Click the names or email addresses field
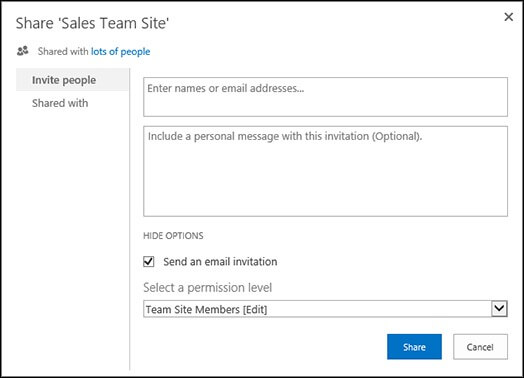 (x=325, y=97)
